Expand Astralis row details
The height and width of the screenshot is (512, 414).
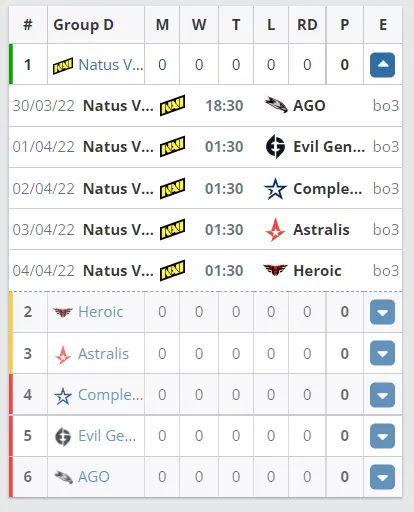pyautogui.click(x=382, y=353)
